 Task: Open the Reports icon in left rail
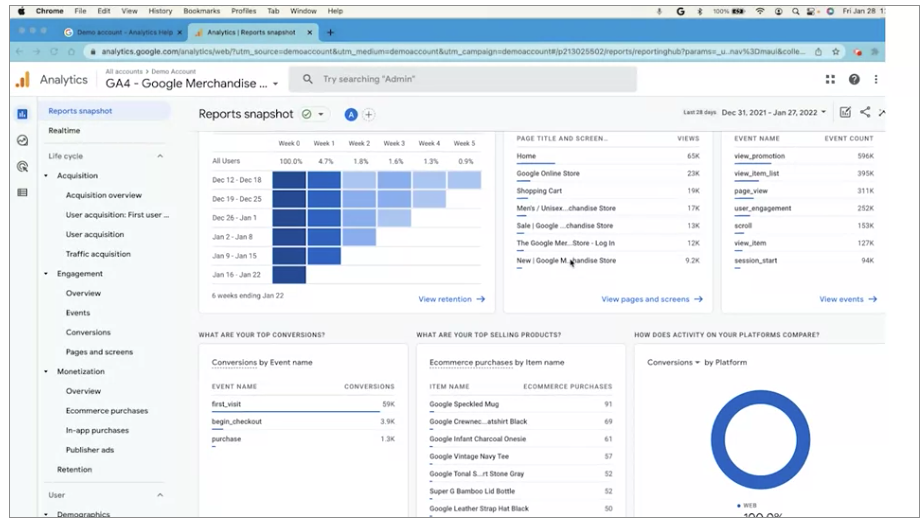click(22, 114)
